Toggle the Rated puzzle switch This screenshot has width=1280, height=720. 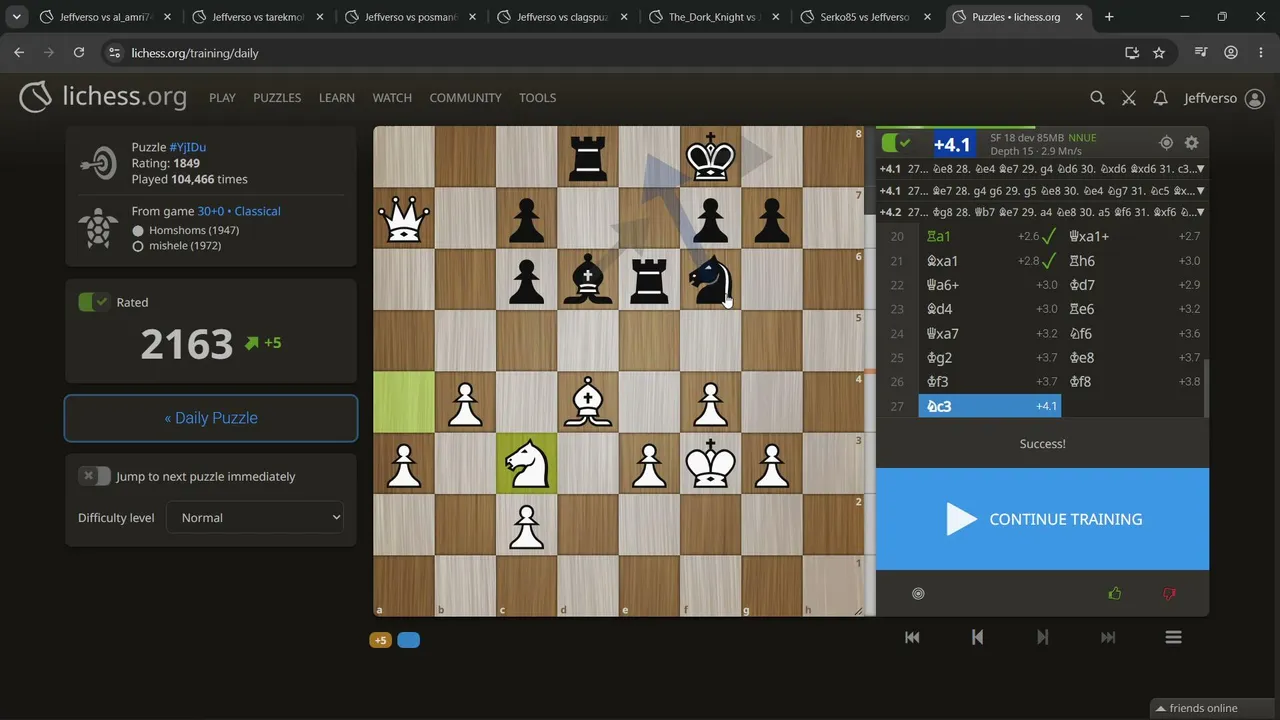[x=94, y=302]
